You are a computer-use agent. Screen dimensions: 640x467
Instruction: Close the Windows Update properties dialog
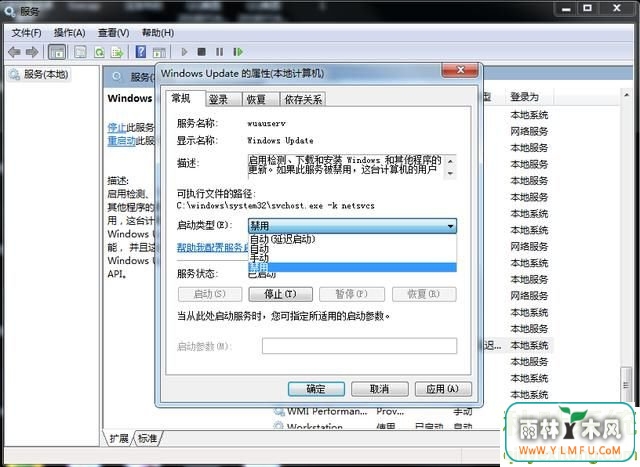pos(460,70)
